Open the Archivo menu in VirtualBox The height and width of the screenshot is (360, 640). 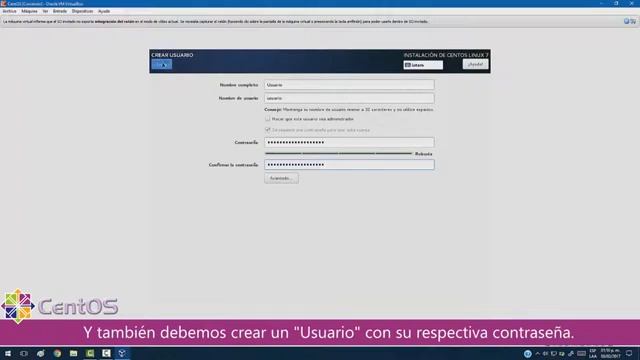click(x=9, y=11)
